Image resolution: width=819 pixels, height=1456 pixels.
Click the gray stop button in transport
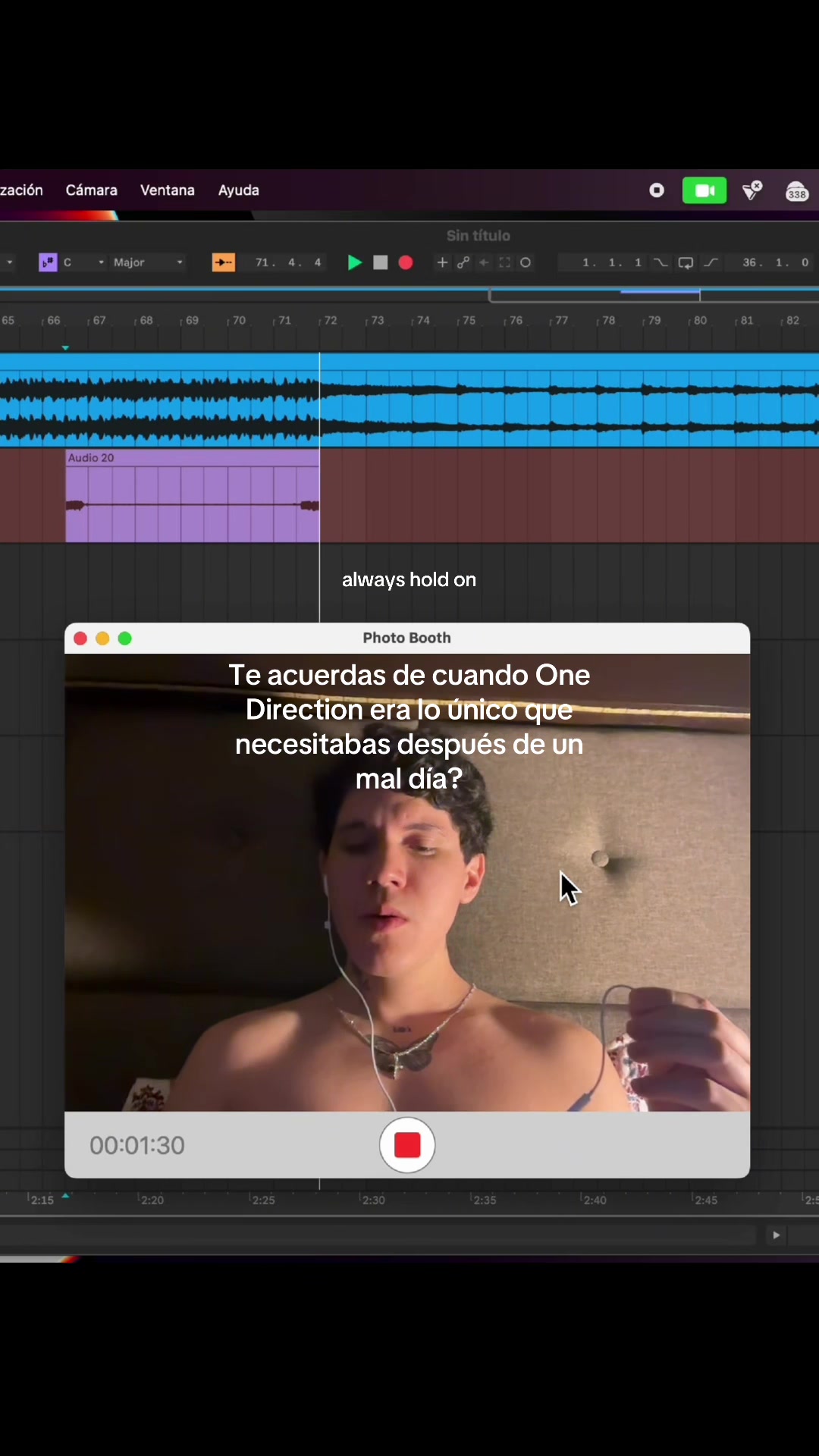(381, 262)
